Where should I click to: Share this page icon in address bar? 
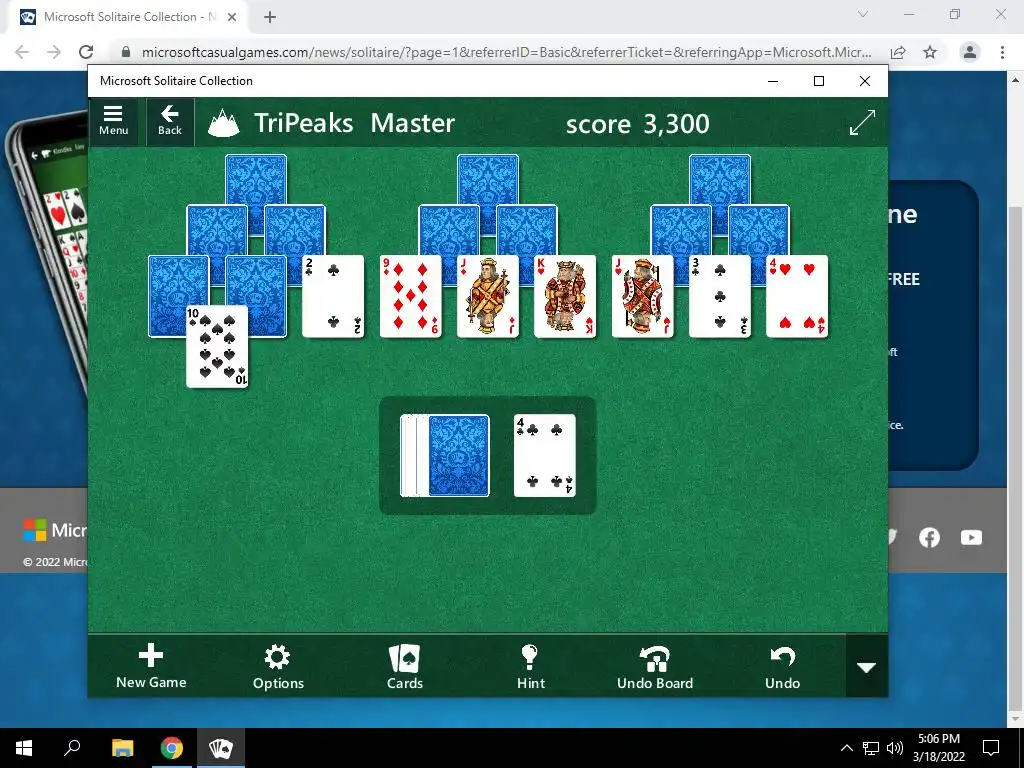(898, 52)
